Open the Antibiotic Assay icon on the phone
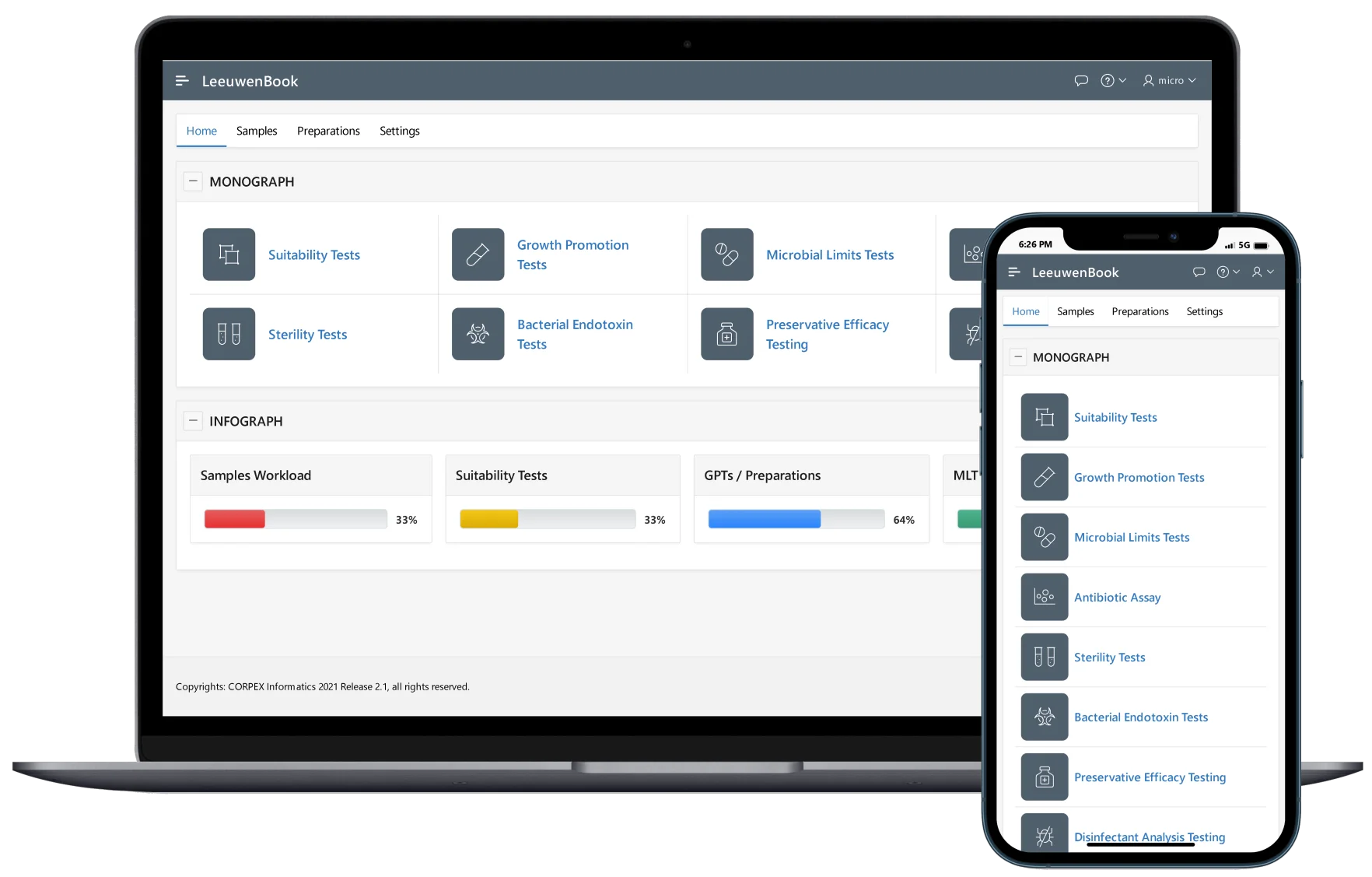The width and height of the screenshot is (1372, 877). [x=1044, y=597]
